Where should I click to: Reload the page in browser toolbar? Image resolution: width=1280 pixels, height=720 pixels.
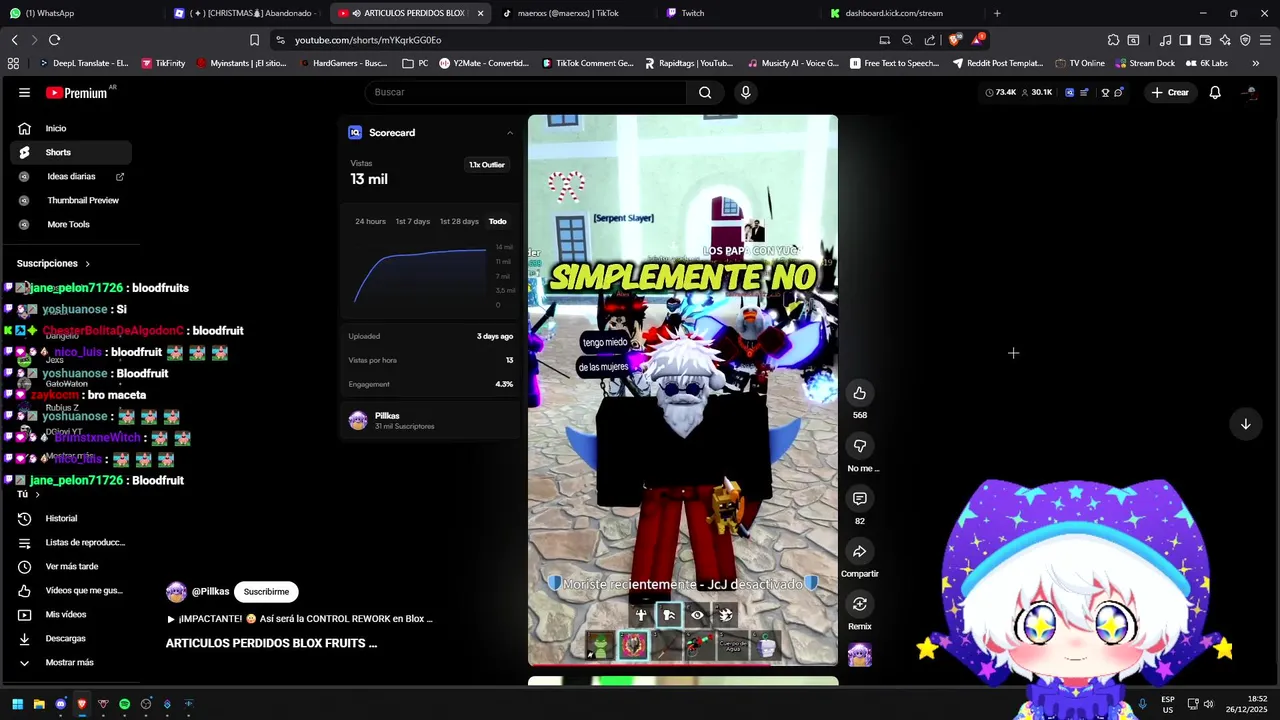pos(54,40)
